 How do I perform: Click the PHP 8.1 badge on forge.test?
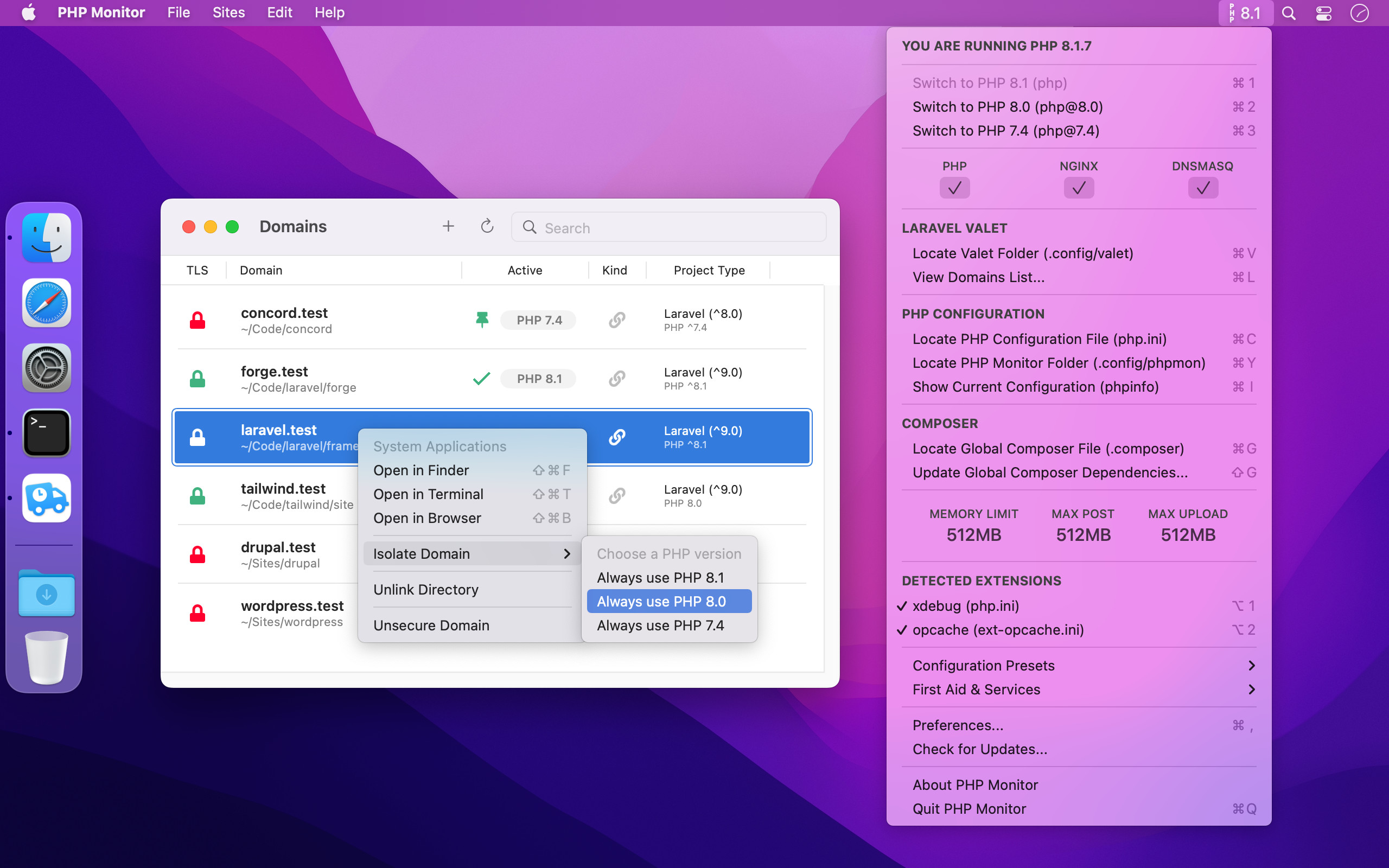[x=538, y=378]
